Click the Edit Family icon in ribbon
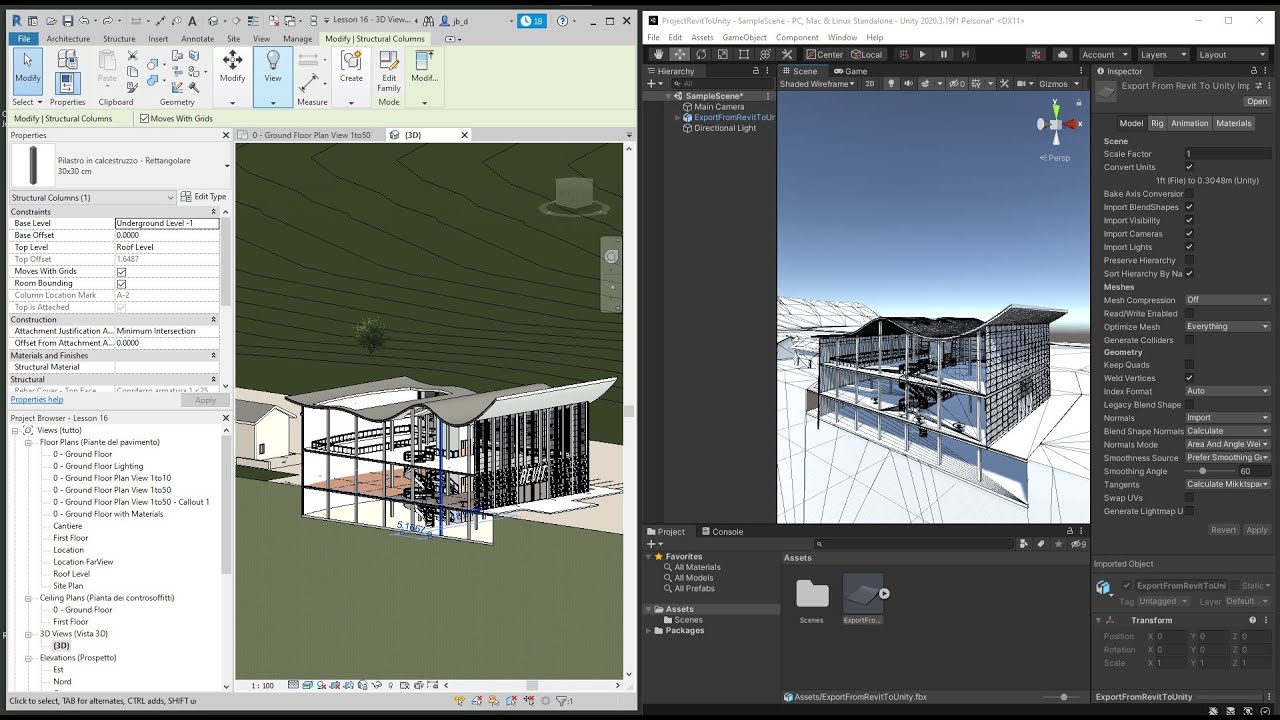 click(x=389, y=61)
